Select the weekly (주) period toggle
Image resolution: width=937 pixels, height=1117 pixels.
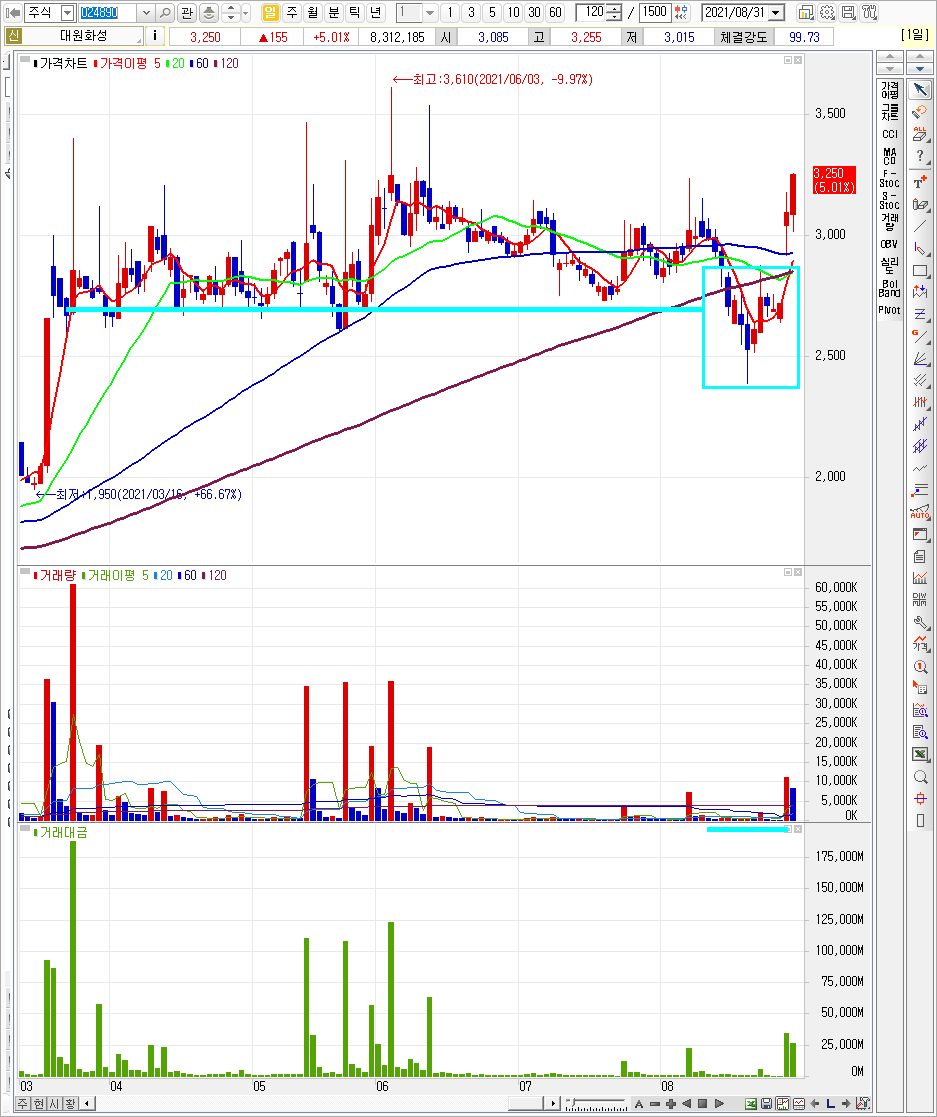(291, 12)
